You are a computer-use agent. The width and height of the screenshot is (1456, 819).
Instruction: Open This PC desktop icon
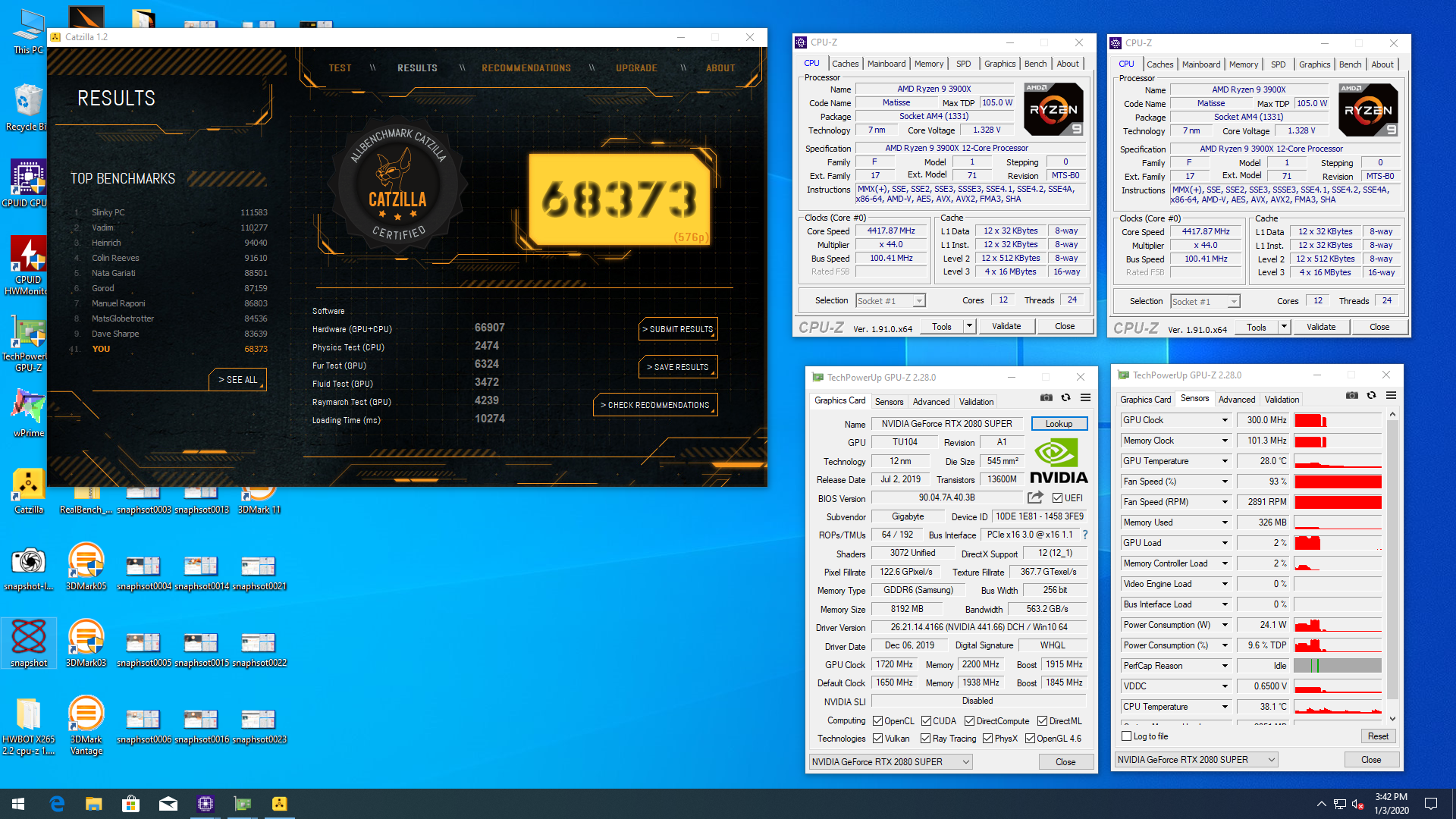(x=28, y=31)
